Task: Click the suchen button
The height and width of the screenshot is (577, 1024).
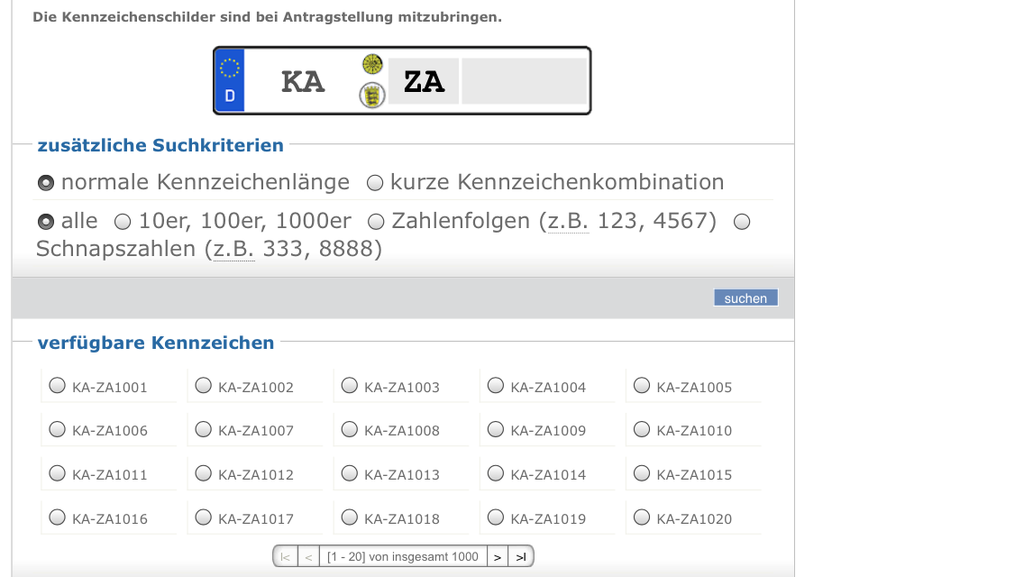Action: [745, 298]
